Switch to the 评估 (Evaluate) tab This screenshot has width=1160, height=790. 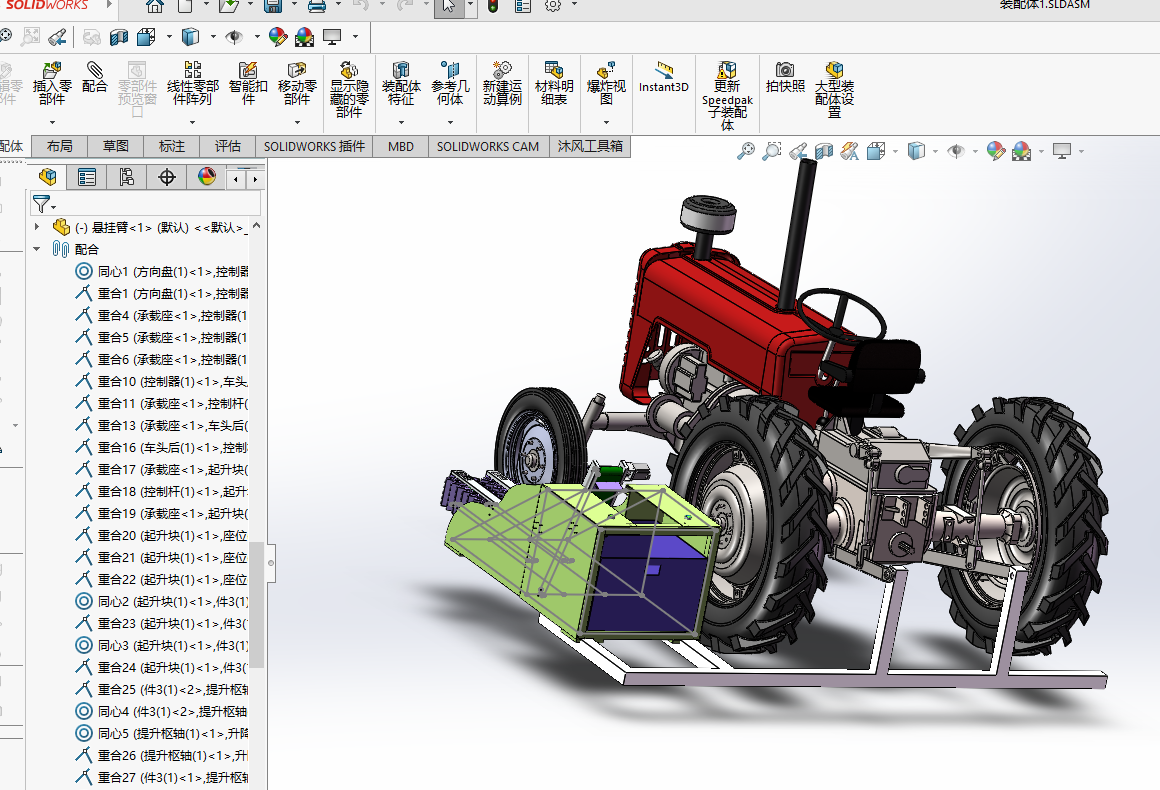point(228,146)
